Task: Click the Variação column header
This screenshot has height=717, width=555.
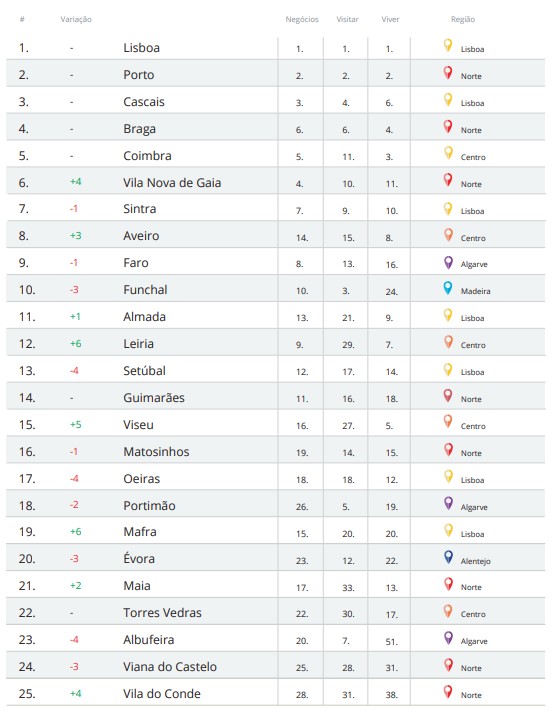Action: pos(76,19)
